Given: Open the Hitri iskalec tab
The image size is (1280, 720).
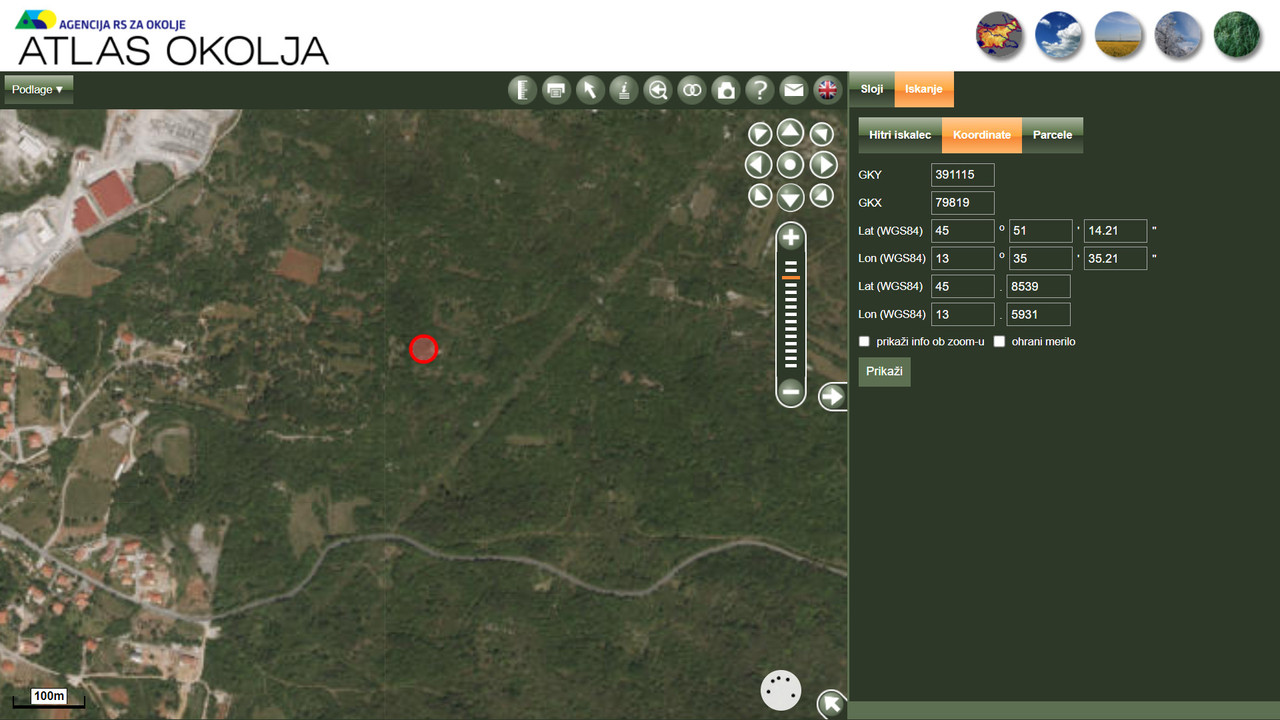Looking at the screenshot, I should [900, 135].
